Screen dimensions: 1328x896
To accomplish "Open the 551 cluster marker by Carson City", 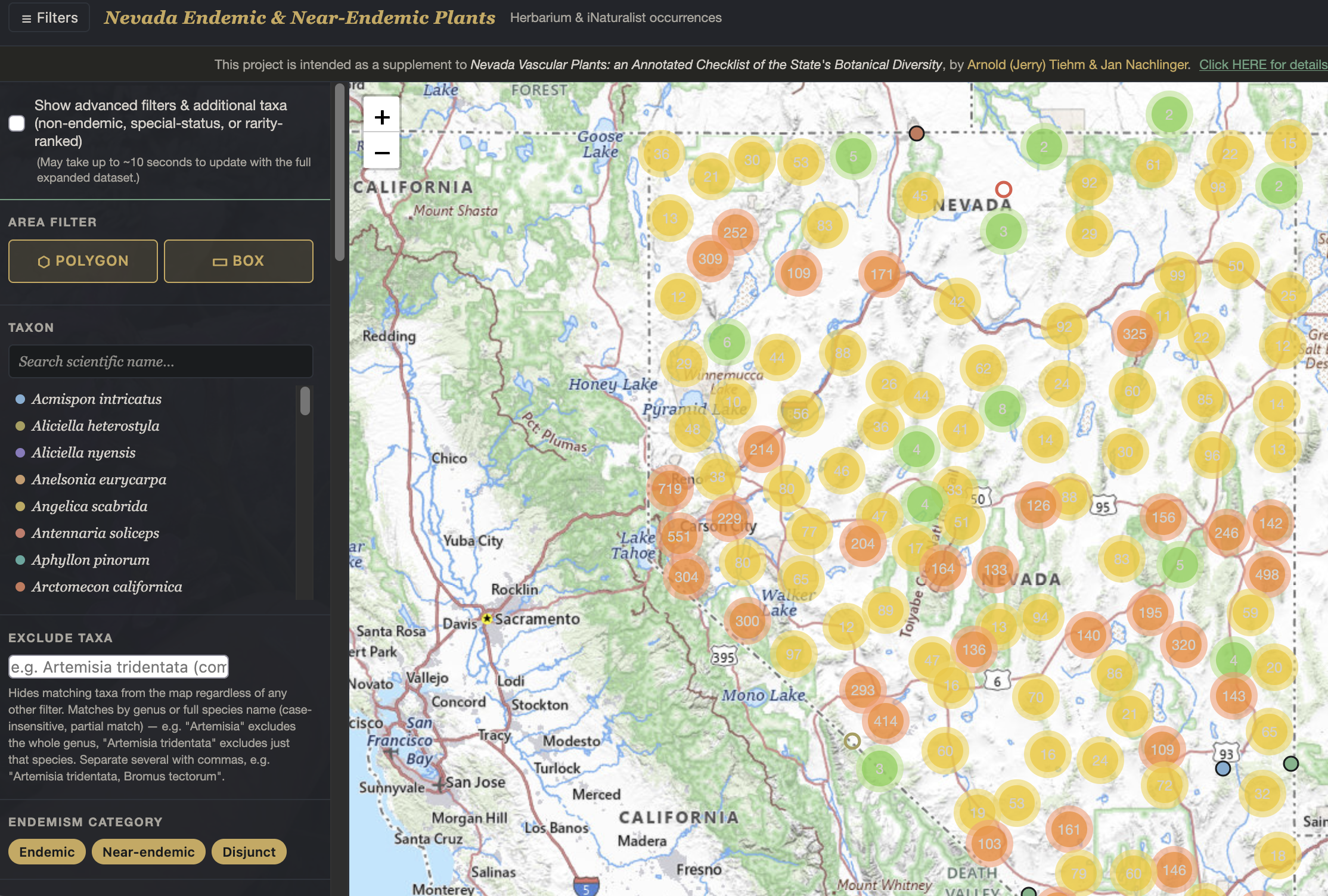I will pyautogui.click(x=679, y=537).
